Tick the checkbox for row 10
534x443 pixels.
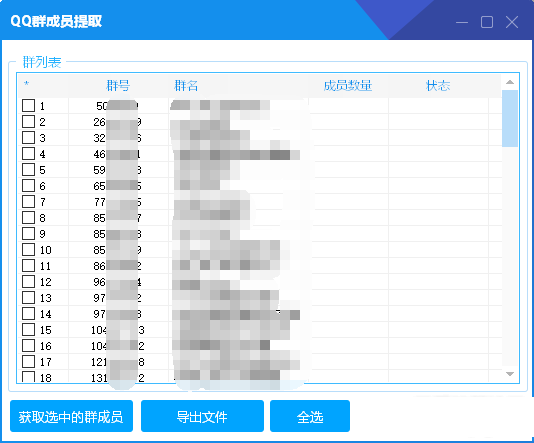click(x=28, y=250)
